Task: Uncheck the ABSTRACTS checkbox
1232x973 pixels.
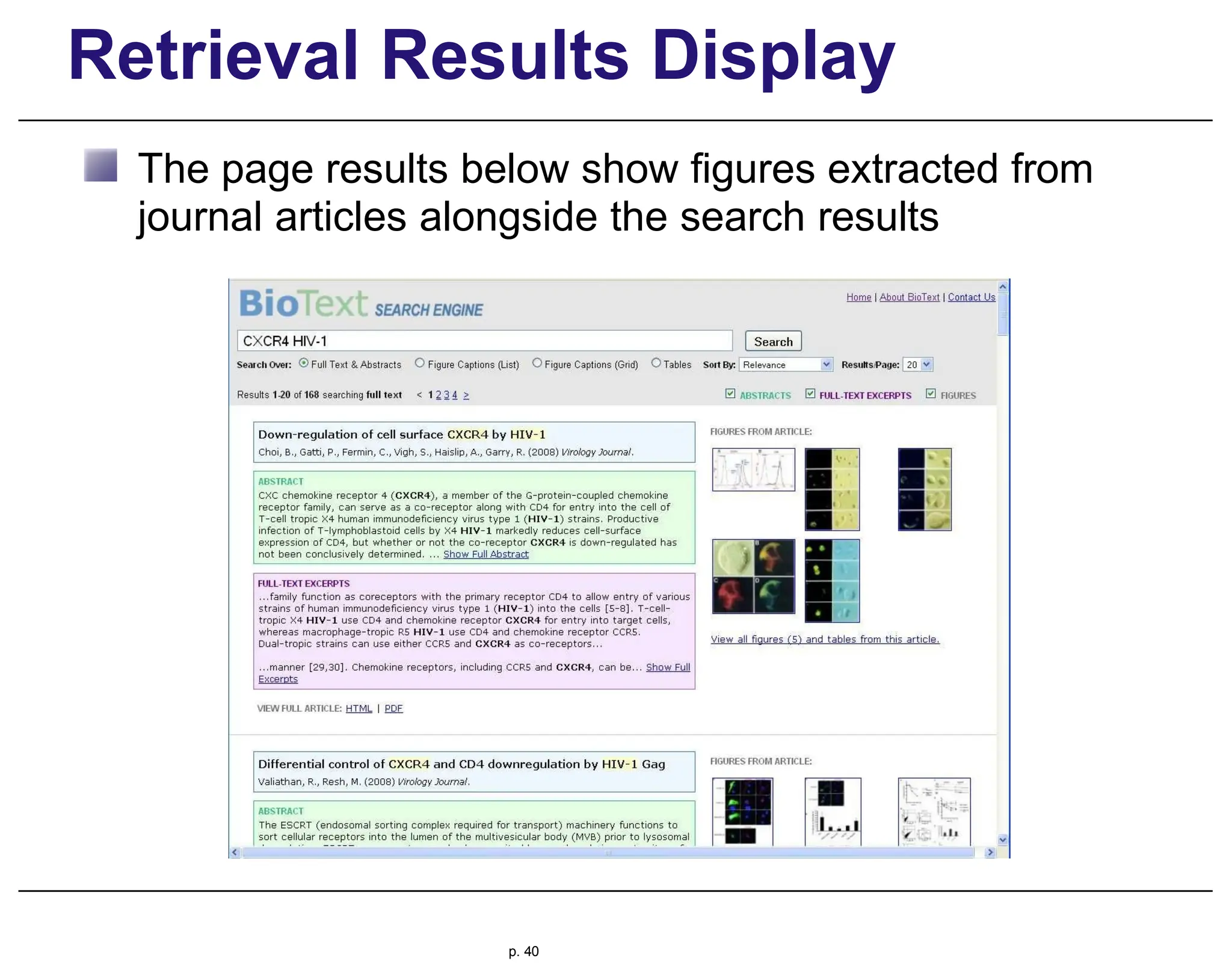Action: [x=730, y=394]
